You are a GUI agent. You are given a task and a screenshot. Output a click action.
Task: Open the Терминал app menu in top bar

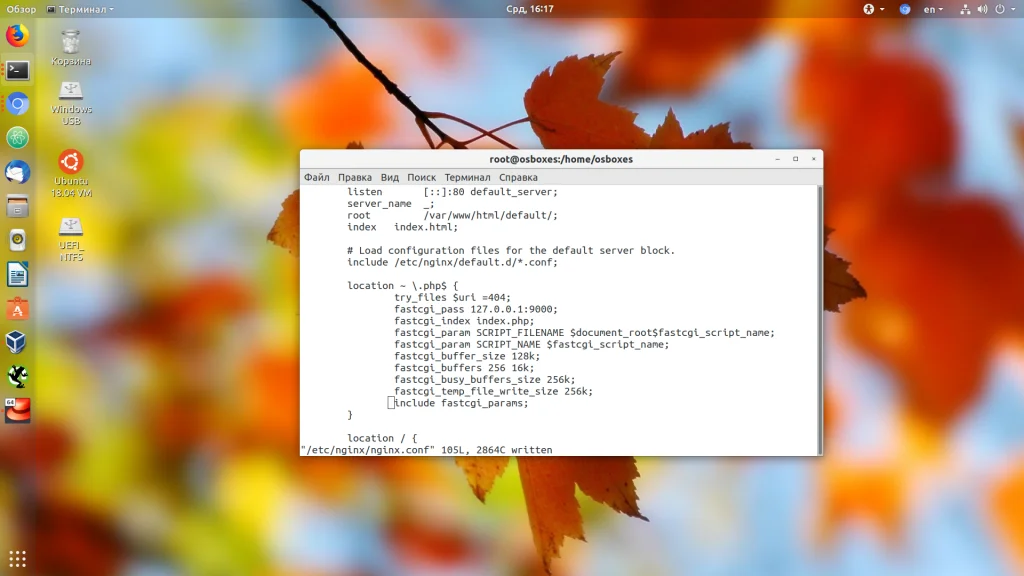[x=80, y=9]
